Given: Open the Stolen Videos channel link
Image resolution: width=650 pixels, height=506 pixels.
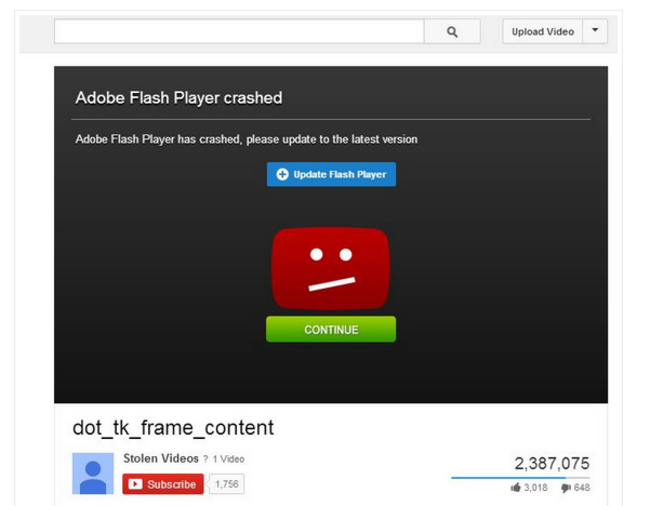Looking at the screenshot, I should (x=161, y=458).
